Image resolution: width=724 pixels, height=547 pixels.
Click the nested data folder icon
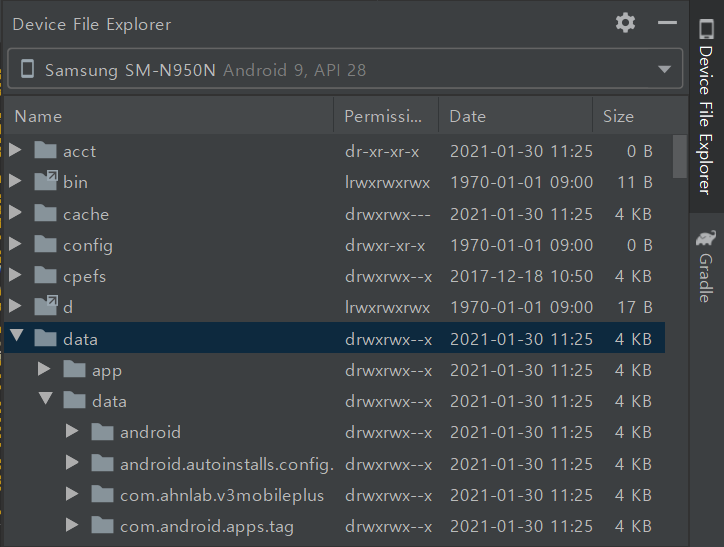point(74,400)
